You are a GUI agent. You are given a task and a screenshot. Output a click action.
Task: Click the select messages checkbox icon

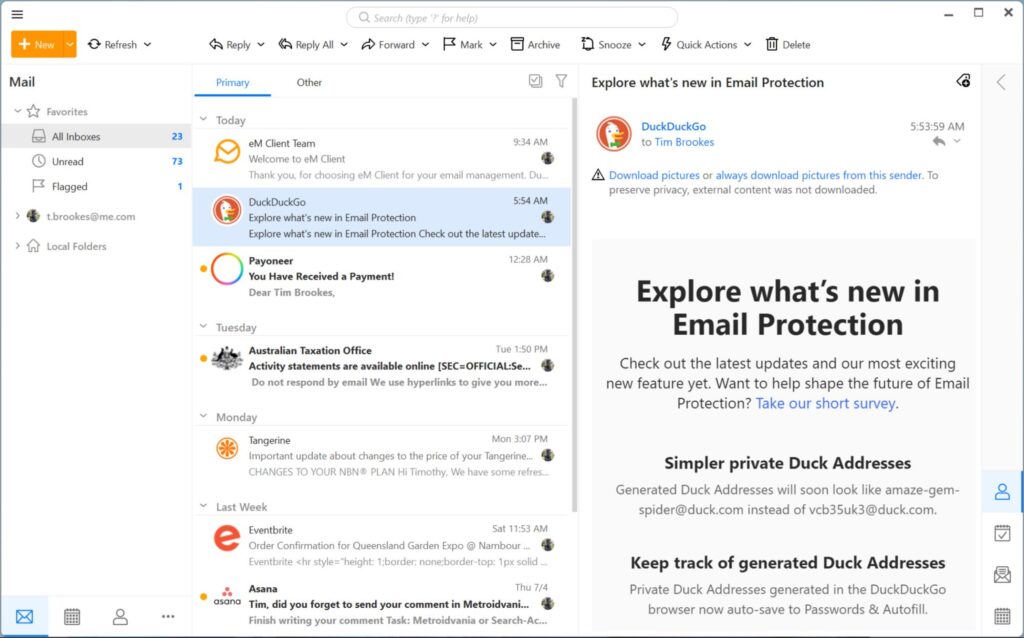click(536, 81)
